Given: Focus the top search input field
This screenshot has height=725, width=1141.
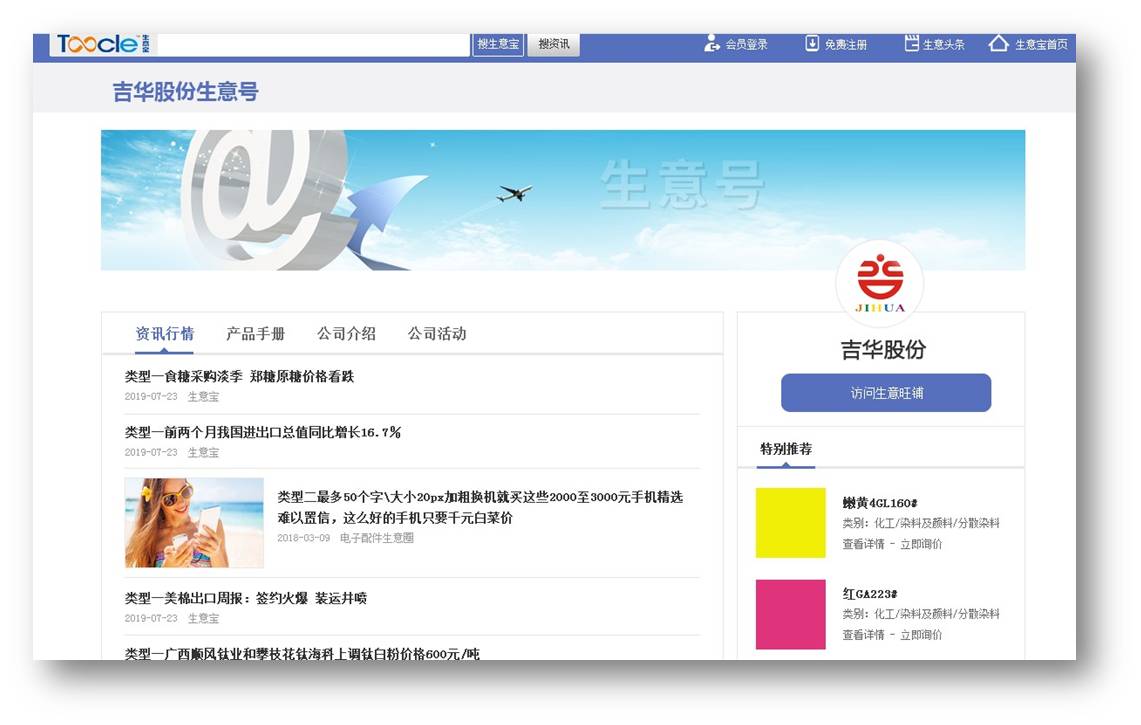Looking at the screenshot, I should (x=313, y=44).
